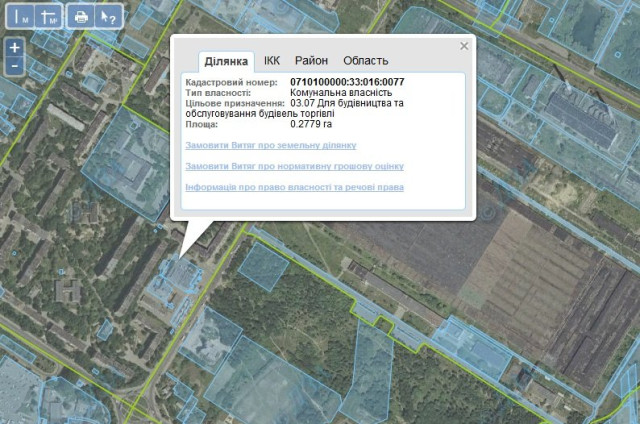Open Інформація про право власності link
Viewport: 640px width, 424px height.
click(295, 187)
